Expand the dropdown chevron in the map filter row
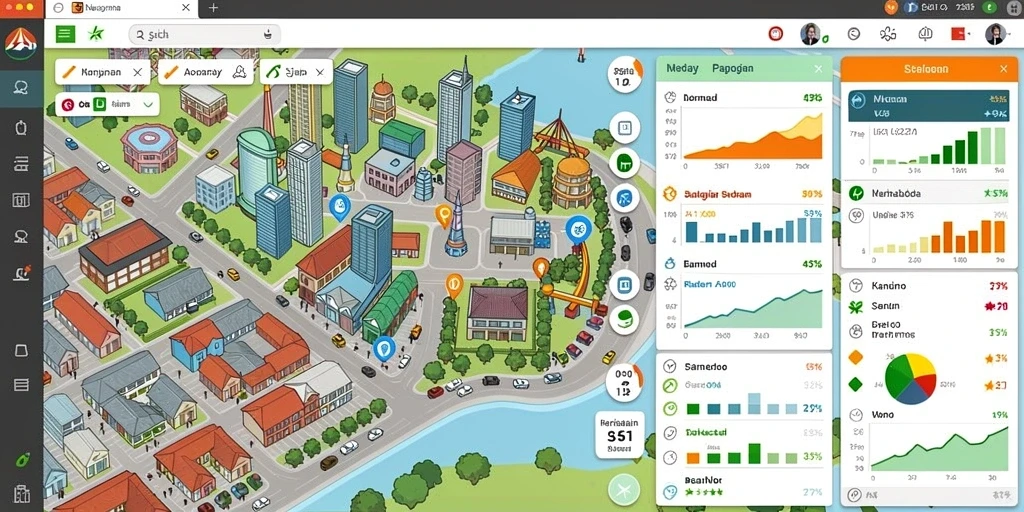Viewport: 1024px width, 512px height. pyautogui.click(x=148, y=104)
